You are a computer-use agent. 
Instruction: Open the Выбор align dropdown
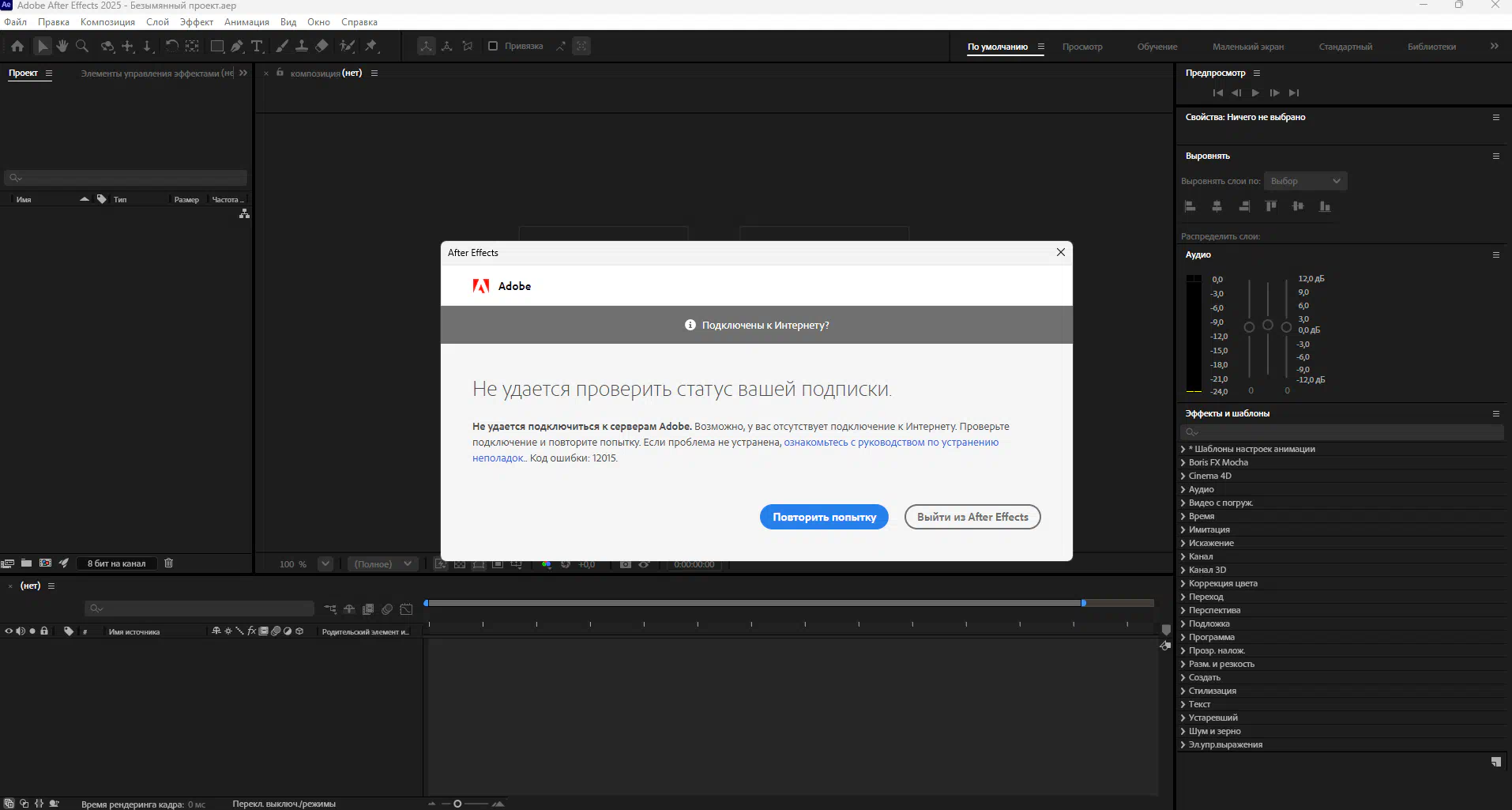1305,181
